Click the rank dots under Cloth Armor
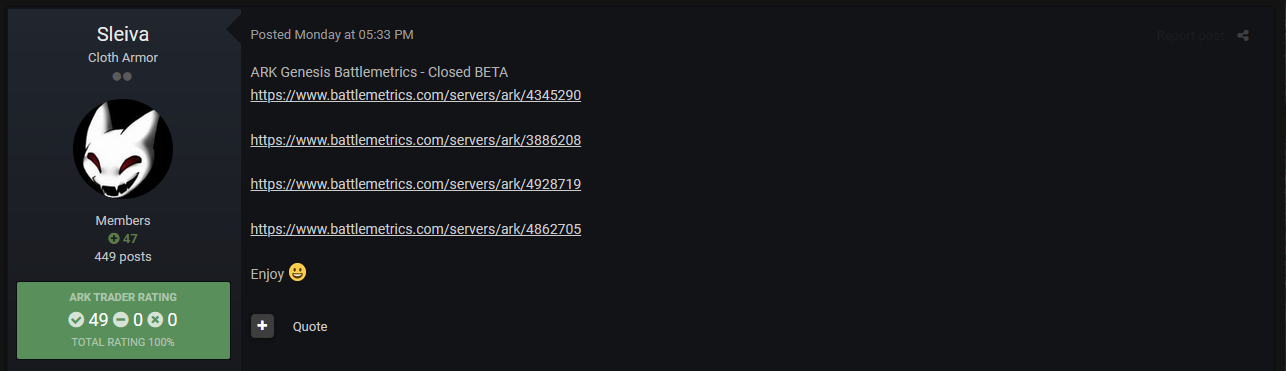1286x371 pixels. click(122, 76)
